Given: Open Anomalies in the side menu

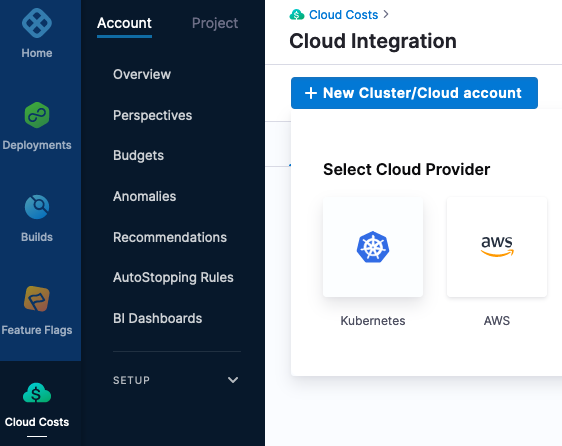Looking at the screenshot, I should tap(144, 196).
